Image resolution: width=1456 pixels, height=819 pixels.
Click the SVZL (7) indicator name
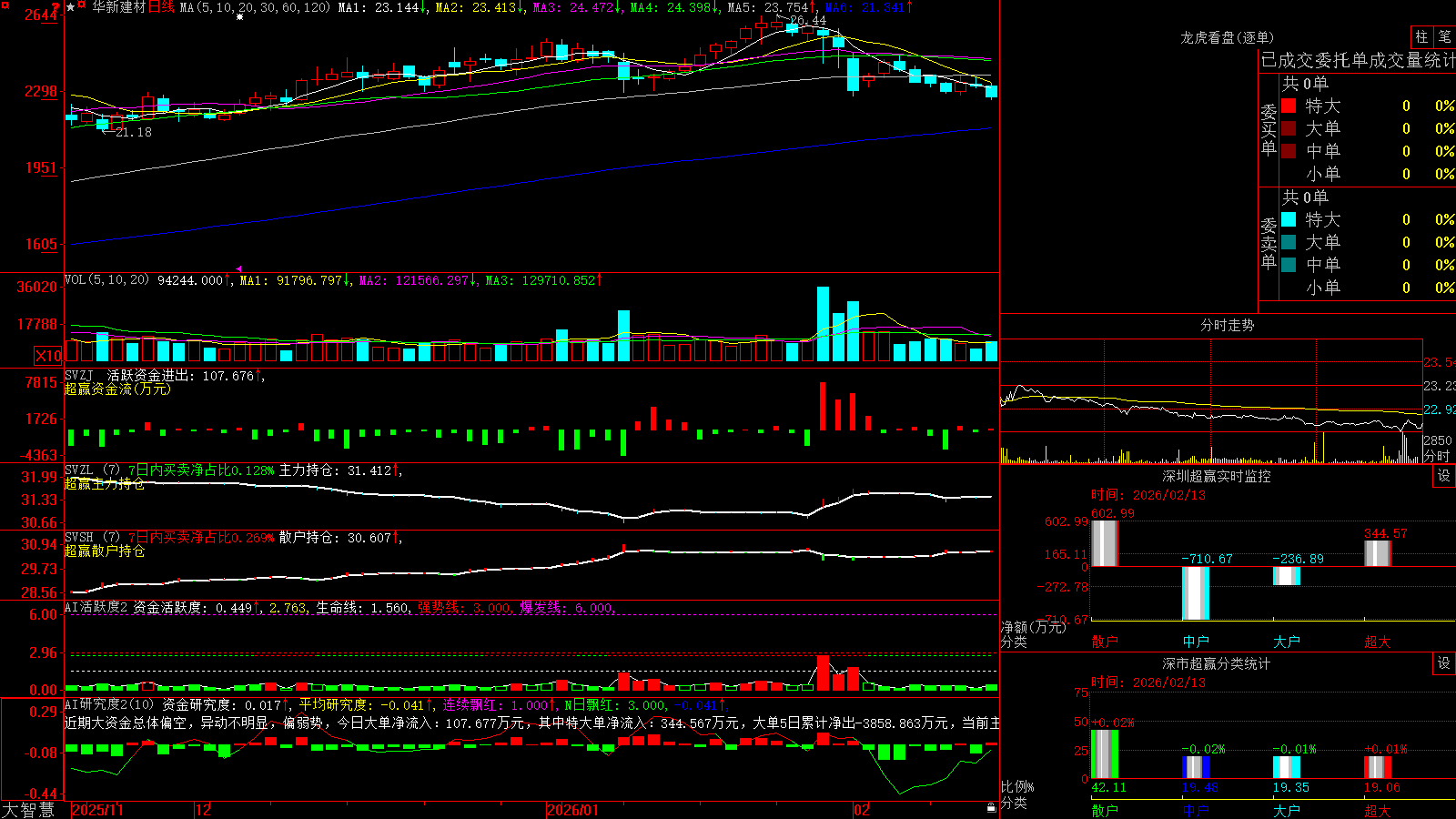pyautogui.click(x=92, y=470)
